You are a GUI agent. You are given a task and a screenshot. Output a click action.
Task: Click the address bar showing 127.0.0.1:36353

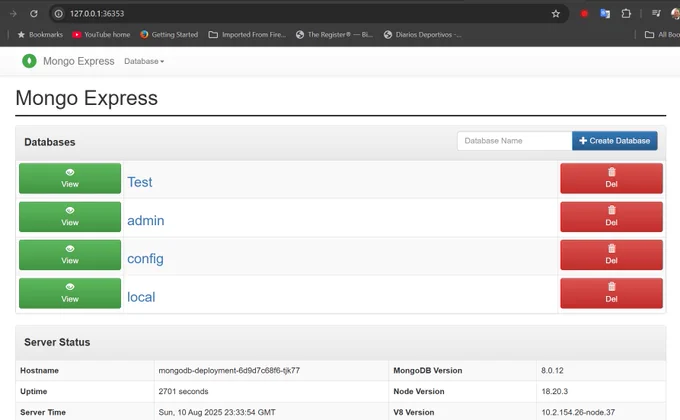click(308, 13)
